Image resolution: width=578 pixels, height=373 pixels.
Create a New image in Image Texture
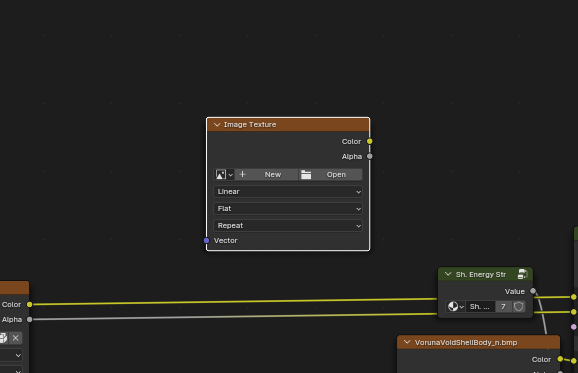[x=266, y=174]
